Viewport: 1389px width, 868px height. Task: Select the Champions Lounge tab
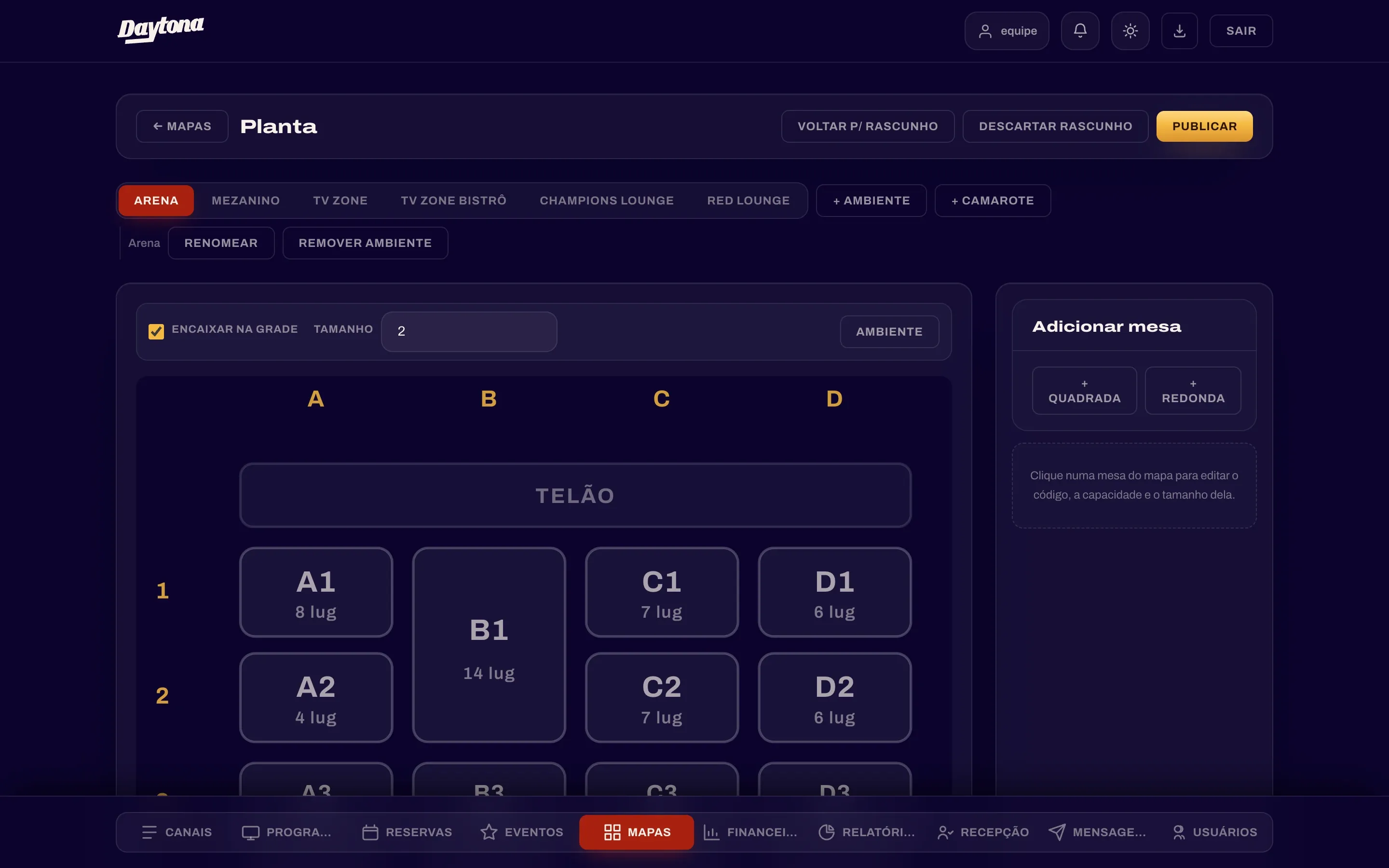click(607, 200)
